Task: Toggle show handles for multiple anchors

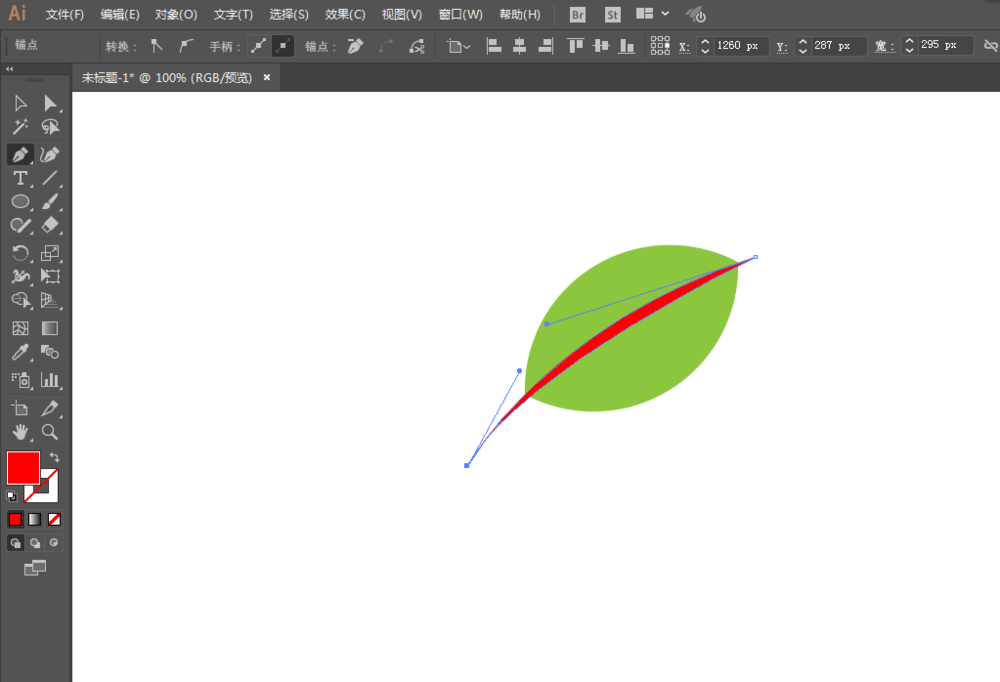Action: [x=258, y=46]
